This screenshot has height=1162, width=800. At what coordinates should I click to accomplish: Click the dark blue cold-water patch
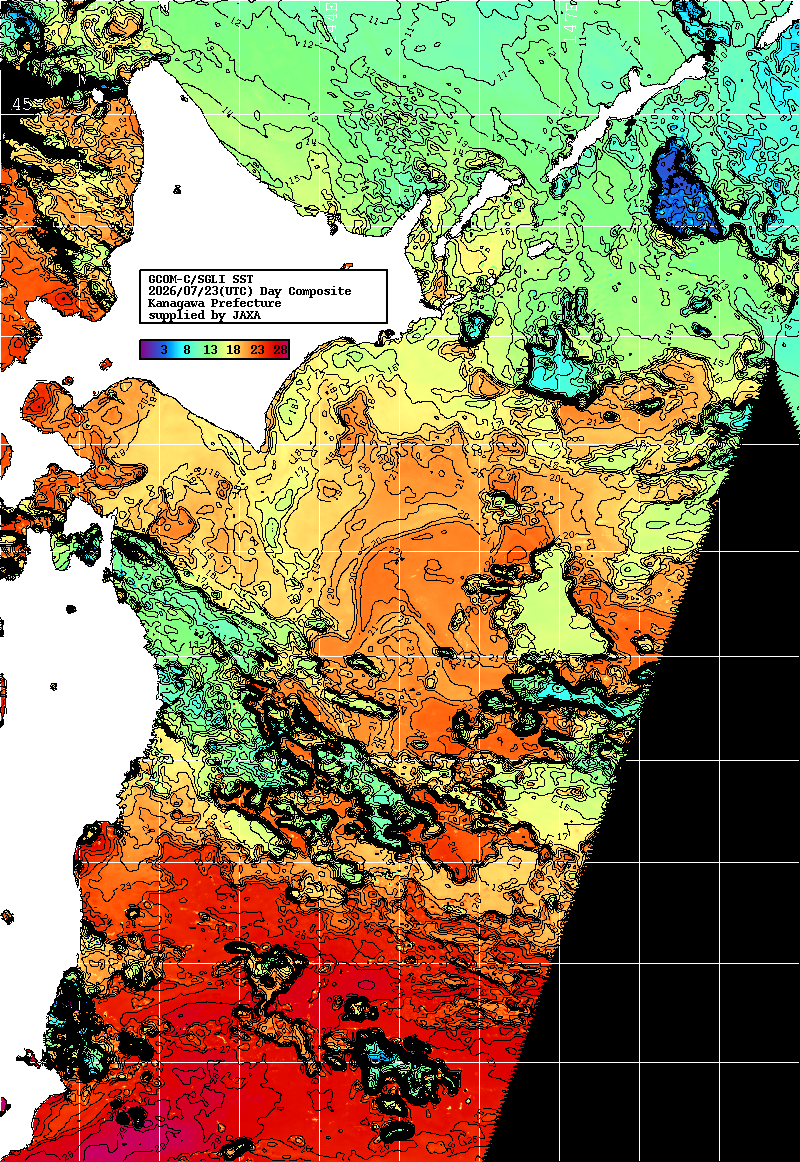(x=684, y=190)
